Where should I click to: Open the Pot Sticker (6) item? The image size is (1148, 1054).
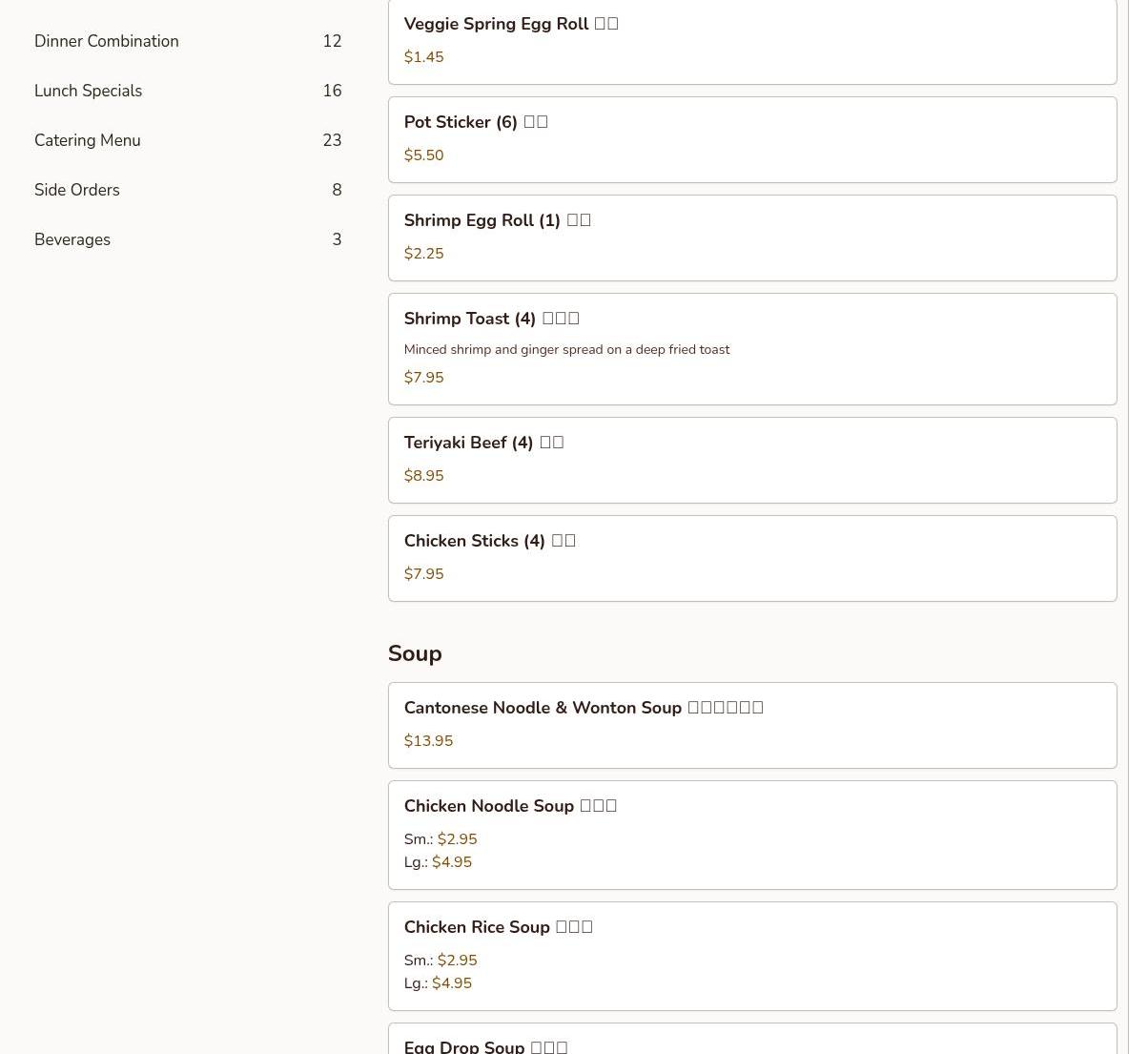click(752, 139)
